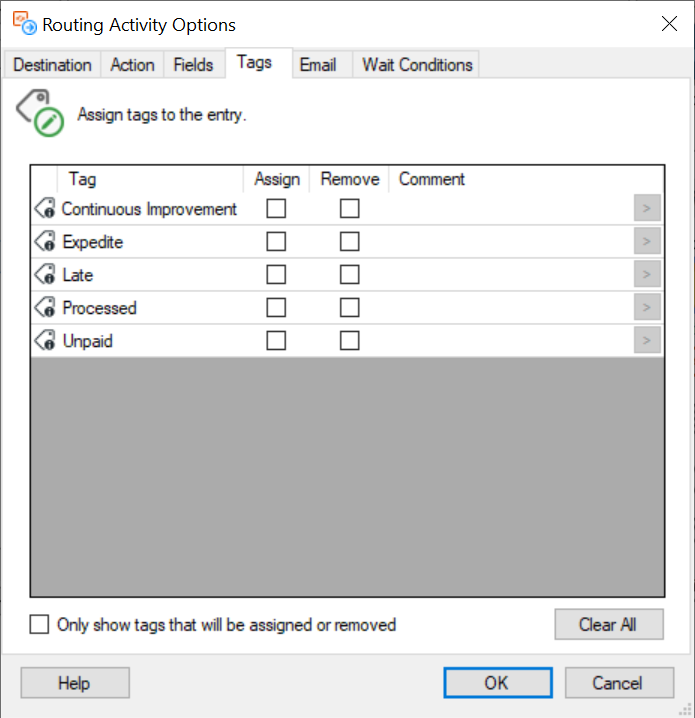Switch to the Destination tab
This screenshot has width=695, height=718.
click(53, 65)
